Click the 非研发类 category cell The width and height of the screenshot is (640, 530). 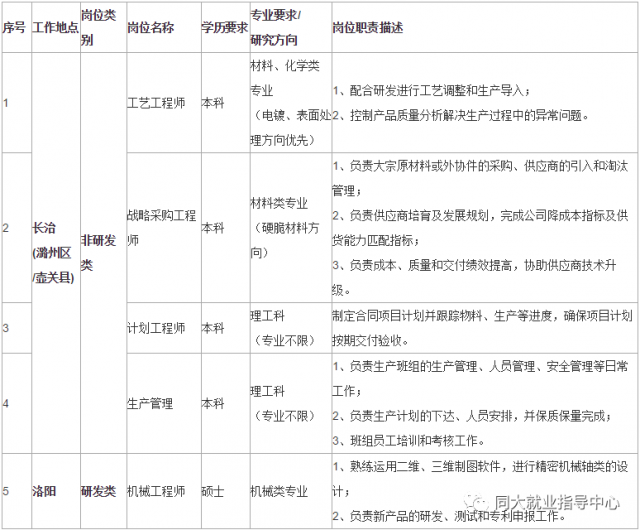(x=100, y=253)
